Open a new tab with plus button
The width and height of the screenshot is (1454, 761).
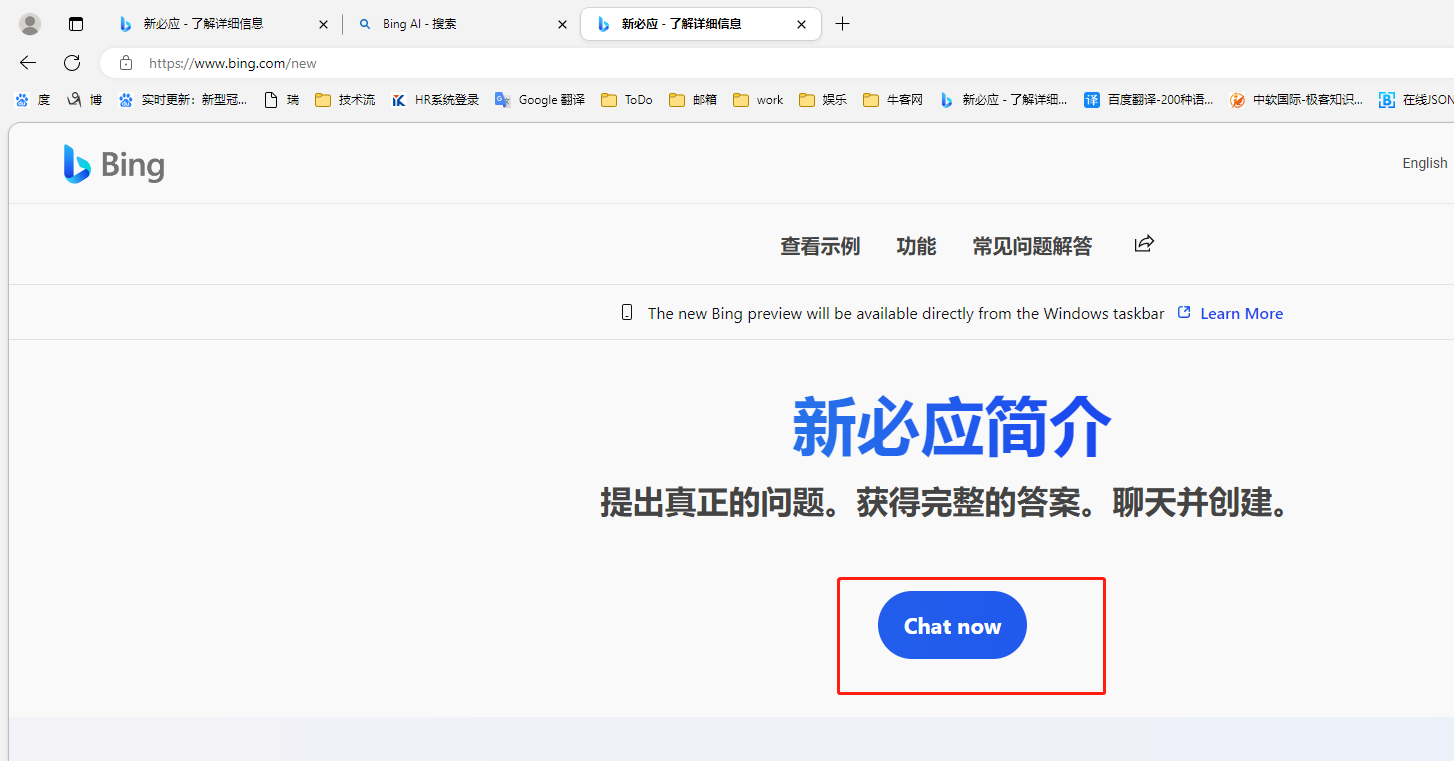pos(842,24)
